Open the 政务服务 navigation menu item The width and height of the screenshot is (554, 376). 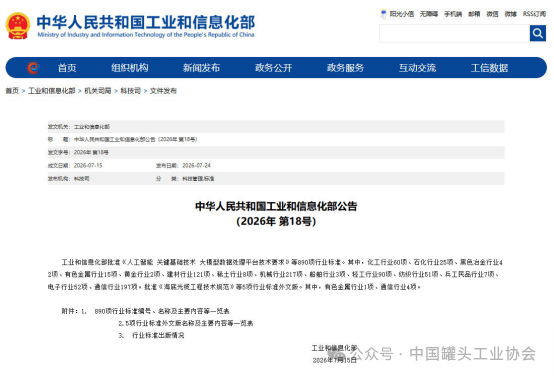click(x=346, y=68)
